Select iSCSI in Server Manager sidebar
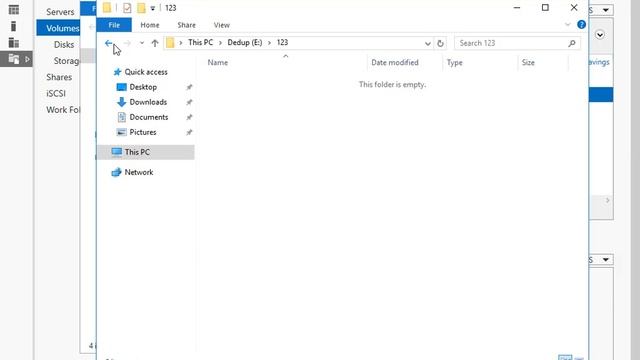640x360 pixels. 56,93
